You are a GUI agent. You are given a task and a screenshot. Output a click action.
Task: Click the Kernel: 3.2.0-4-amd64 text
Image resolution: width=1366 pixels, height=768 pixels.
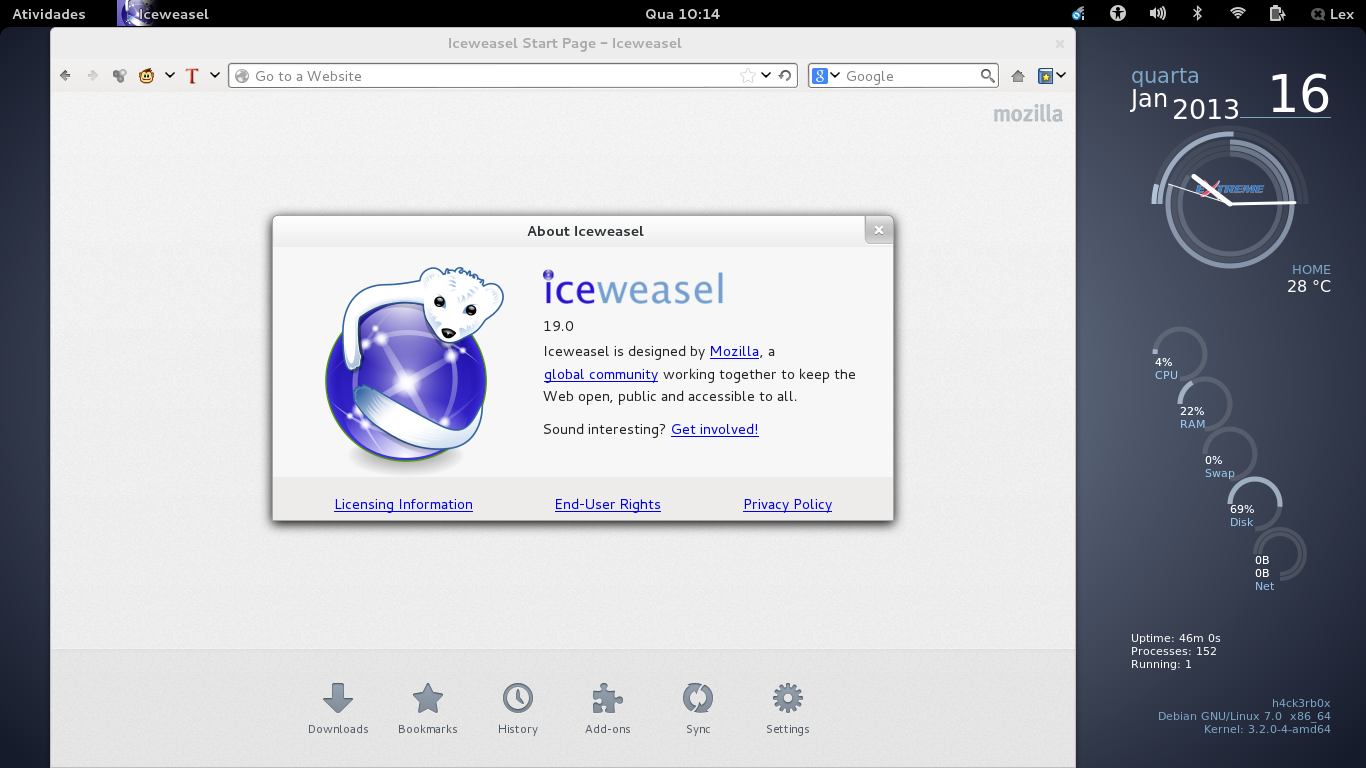click(x=1267, y=729)
